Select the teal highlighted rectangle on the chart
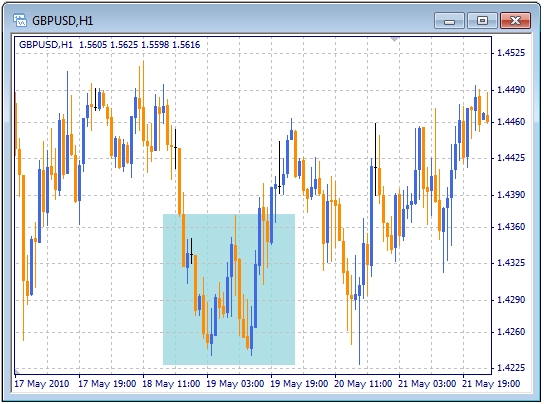This screenshot has height=404, width=544. (229, 289)
